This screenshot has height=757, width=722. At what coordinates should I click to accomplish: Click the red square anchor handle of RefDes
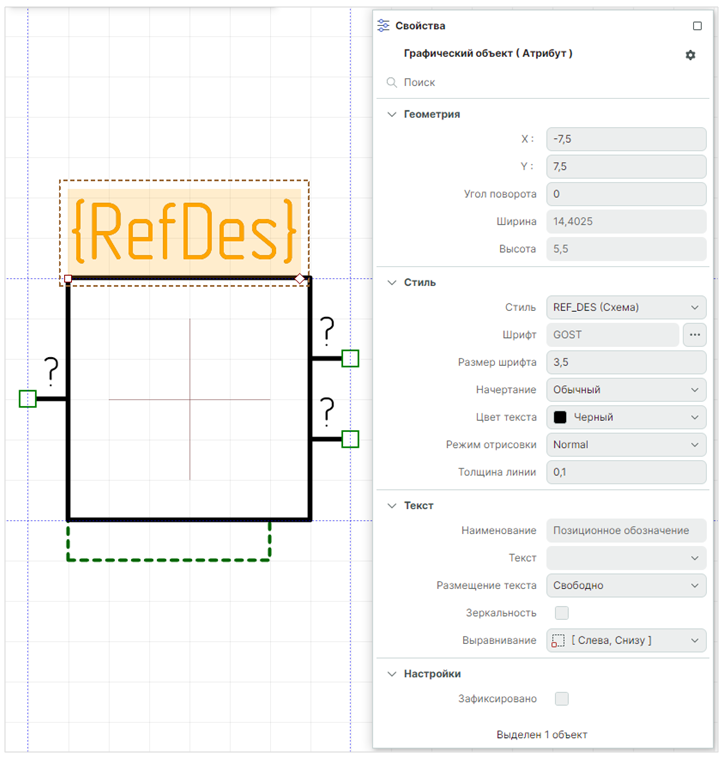click(68, 279)
